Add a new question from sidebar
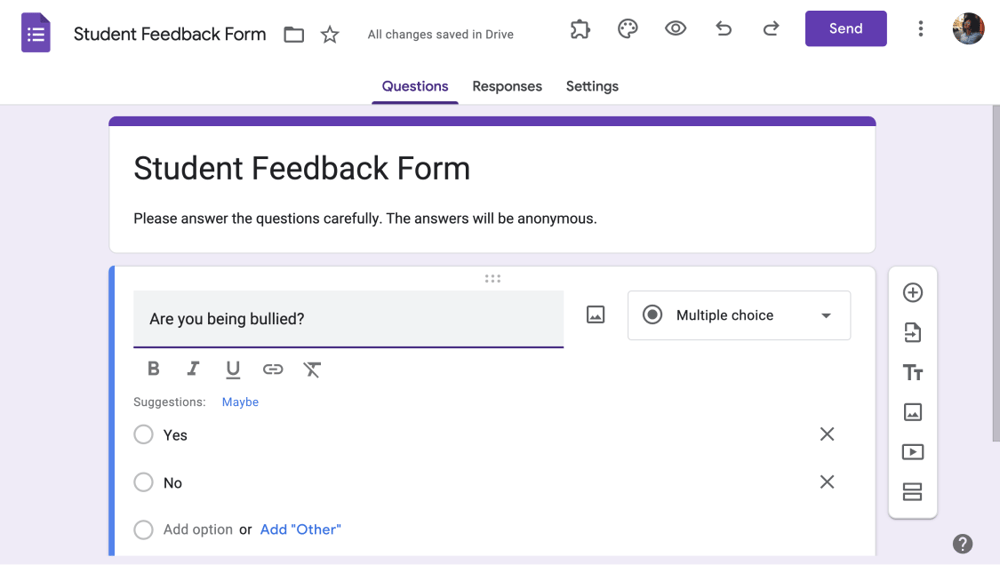Image resolution: width=1000 pixels, height=565 pixels. tap(913, 293)
